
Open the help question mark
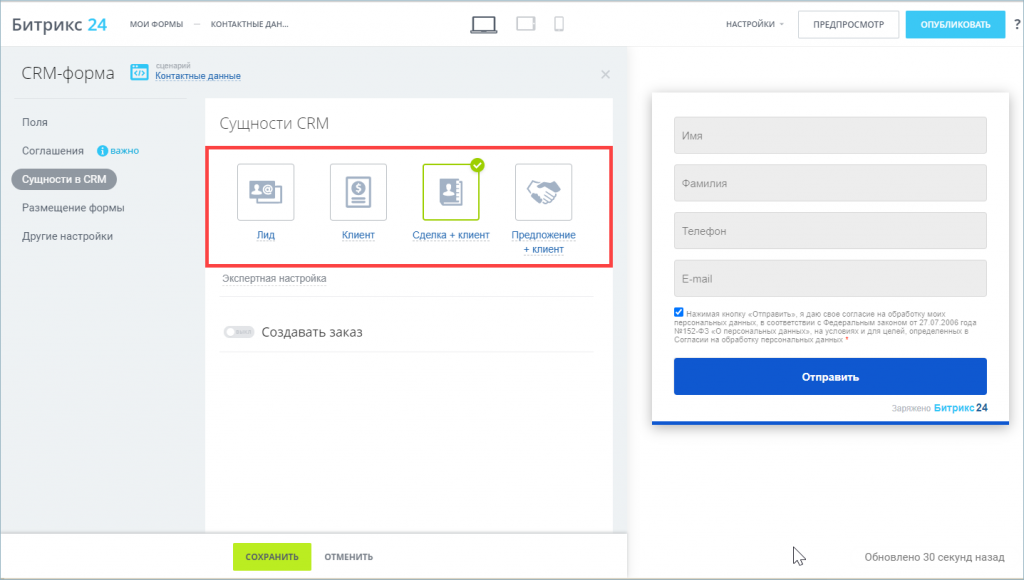tap(1017, 25)
